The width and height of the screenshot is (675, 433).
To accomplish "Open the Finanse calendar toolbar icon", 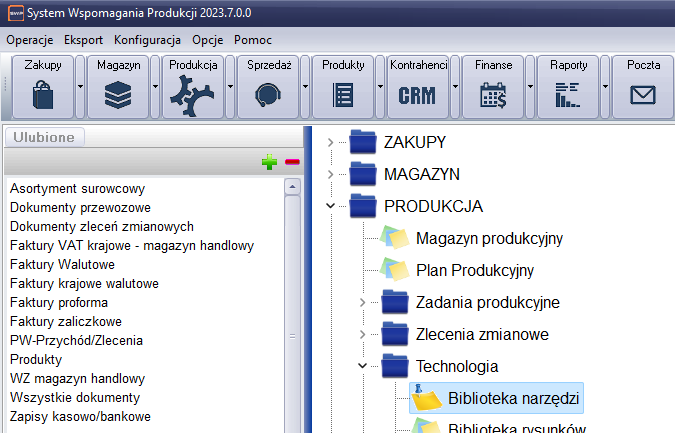I will point(492,95).
